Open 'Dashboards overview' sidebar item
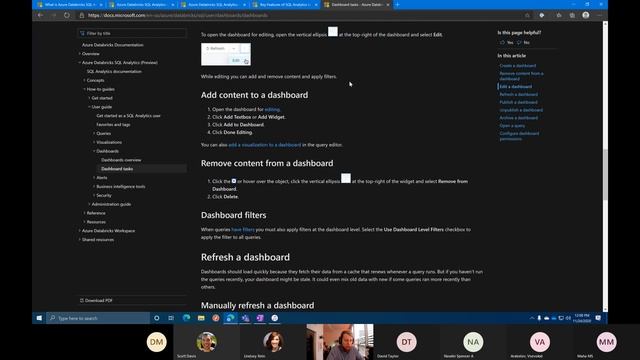This screenshot has width=640, height=360. click(x=121, y=160)
